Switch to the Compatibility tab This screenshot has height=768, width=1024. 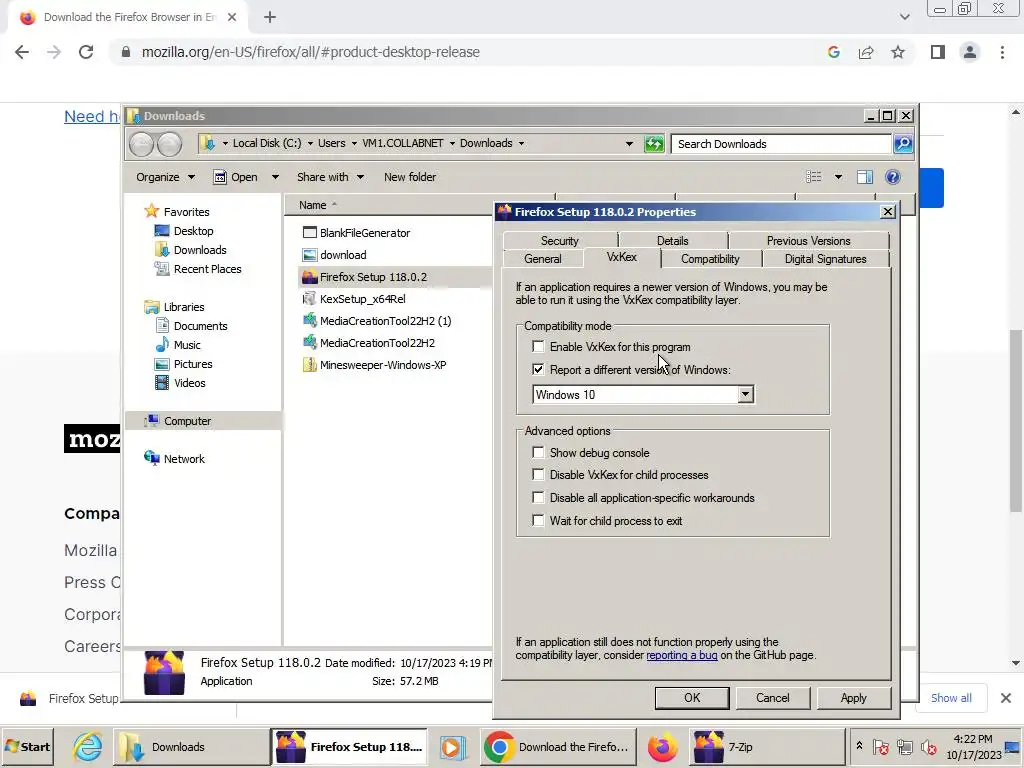tap(711, 259)
